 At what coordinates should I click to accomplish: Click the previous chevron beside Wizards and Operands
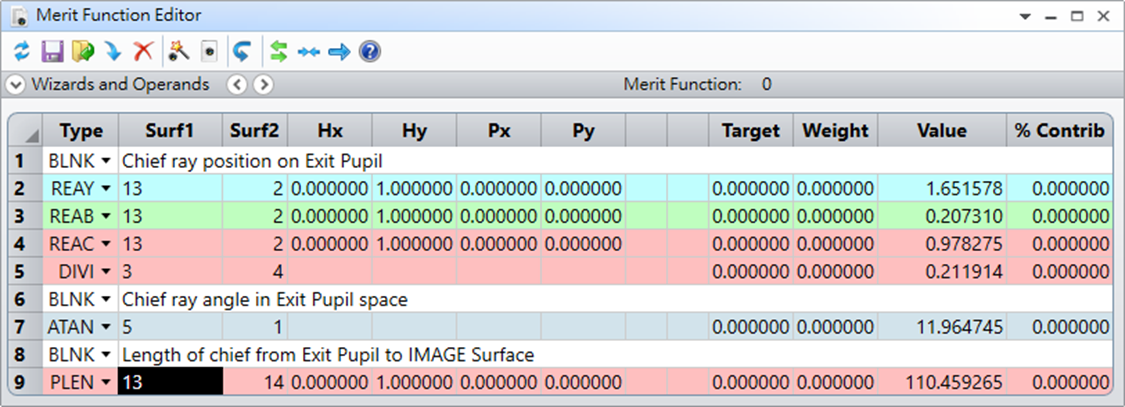237,85
